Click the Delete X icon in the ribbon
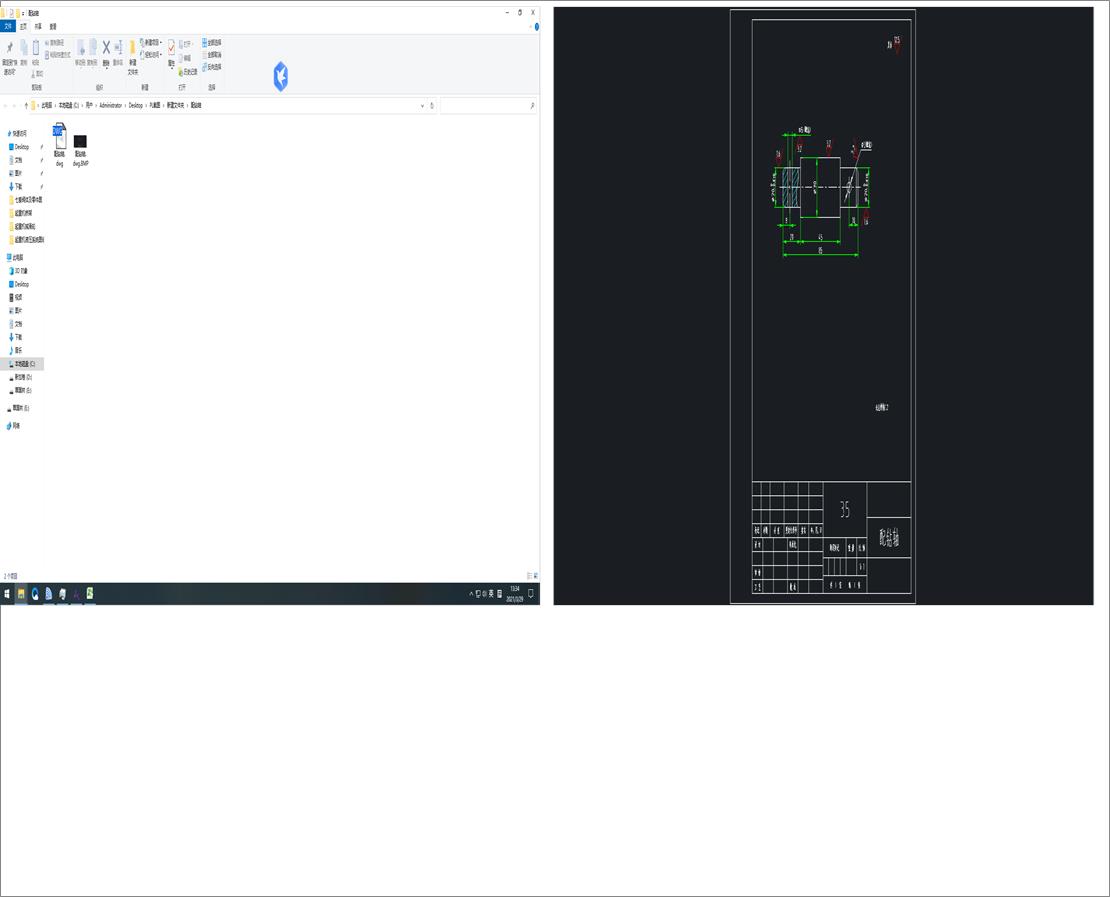 106,47
